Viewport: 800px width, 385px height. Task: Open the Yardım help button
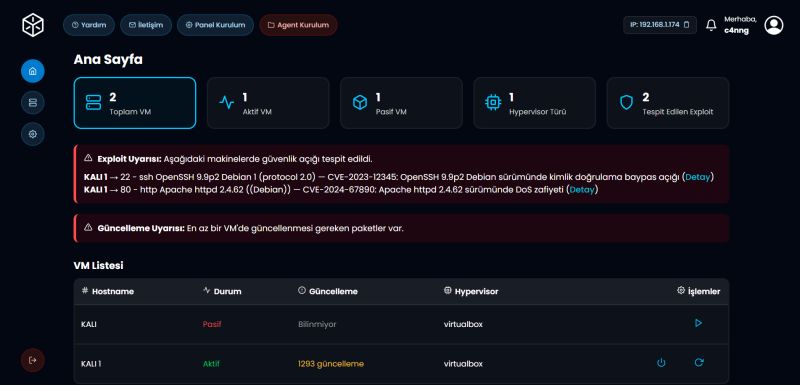click(89, 24)
